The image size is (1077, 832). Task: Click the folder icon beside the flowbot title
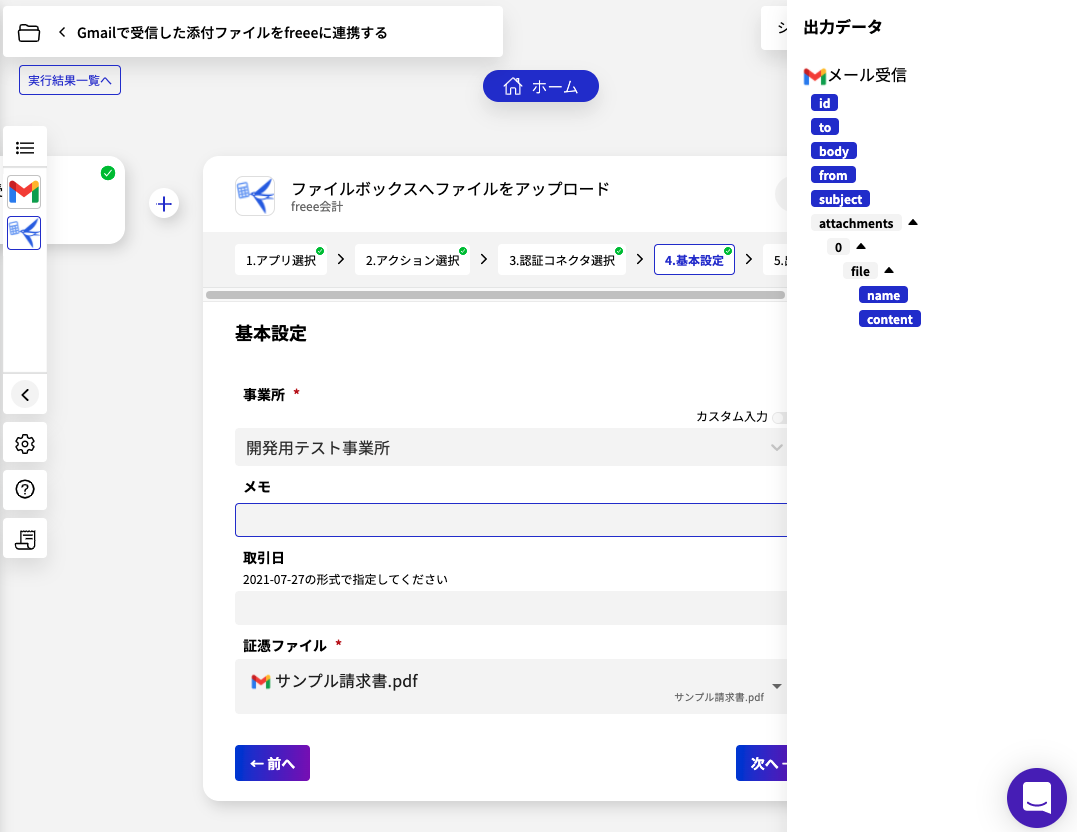pyautogui.click(x=29, y=31)
